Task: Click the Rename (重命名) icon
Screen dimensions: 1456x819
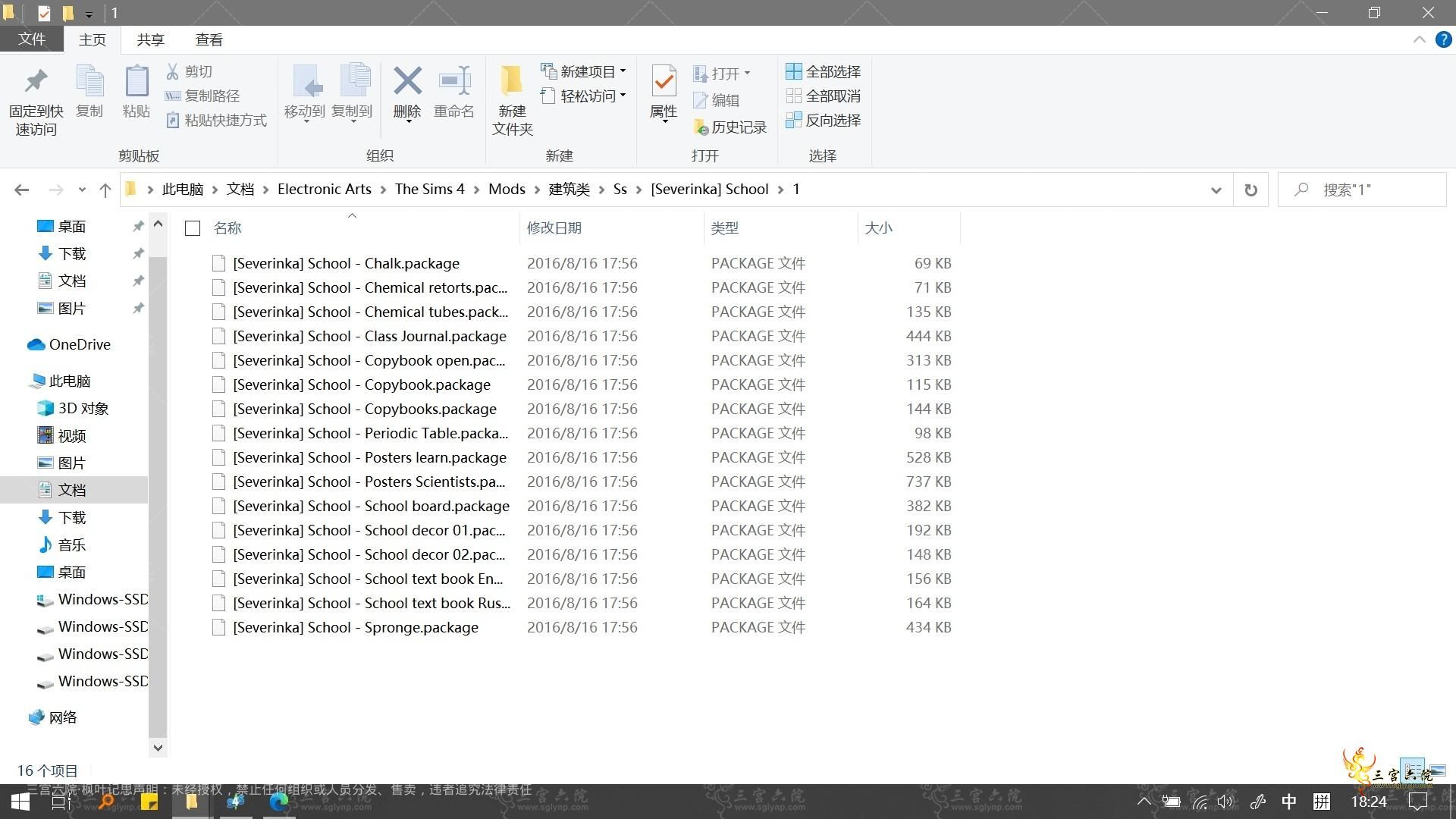Action: pyautogui.click(x=454, y=80)
